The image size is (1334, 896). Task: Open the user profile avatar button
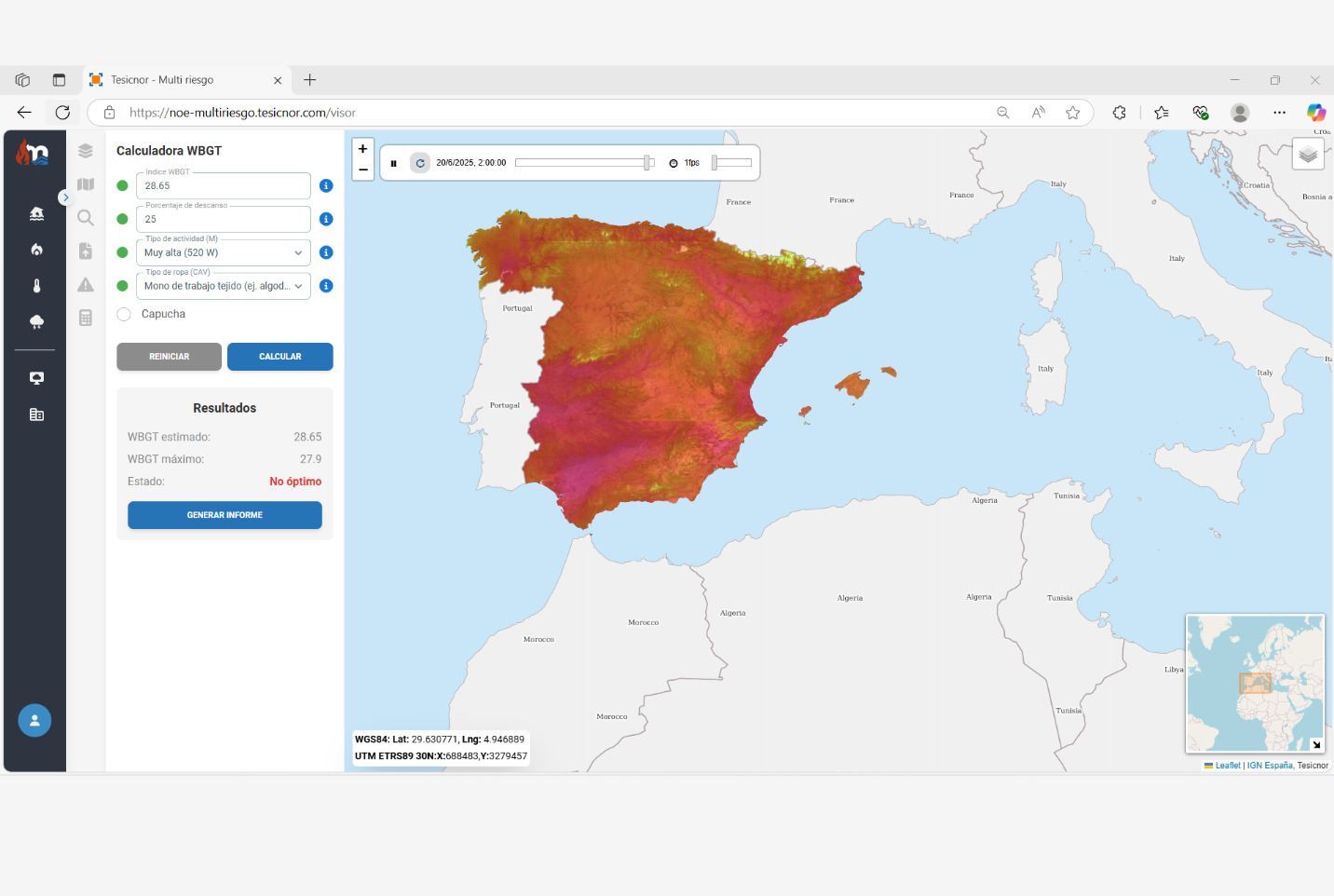[x=34, y=720]
